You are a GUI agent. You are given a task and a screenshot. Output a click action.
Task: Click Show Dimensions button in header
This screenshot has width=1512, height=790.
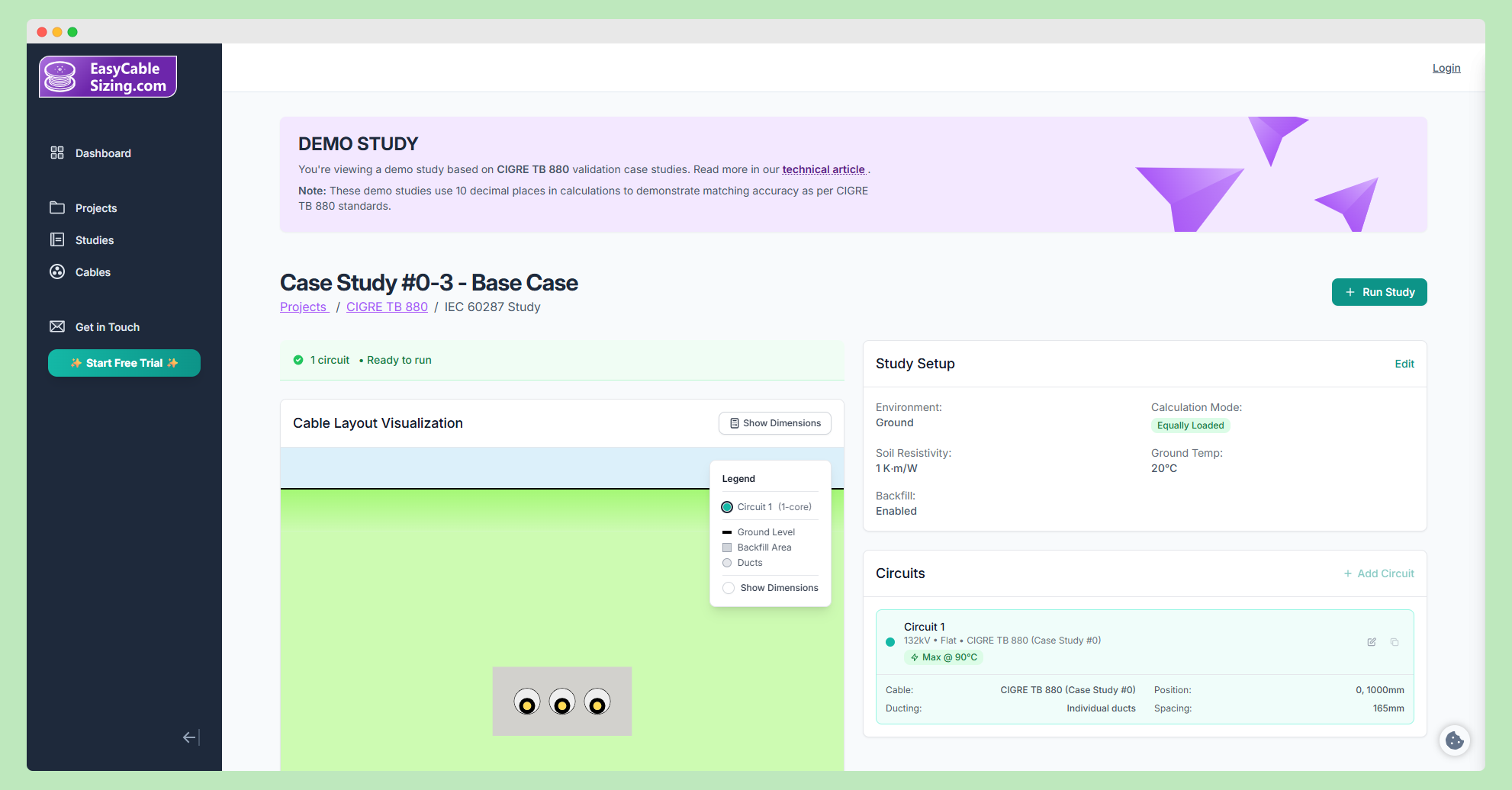pyautogui.click(x=774, y=423)
